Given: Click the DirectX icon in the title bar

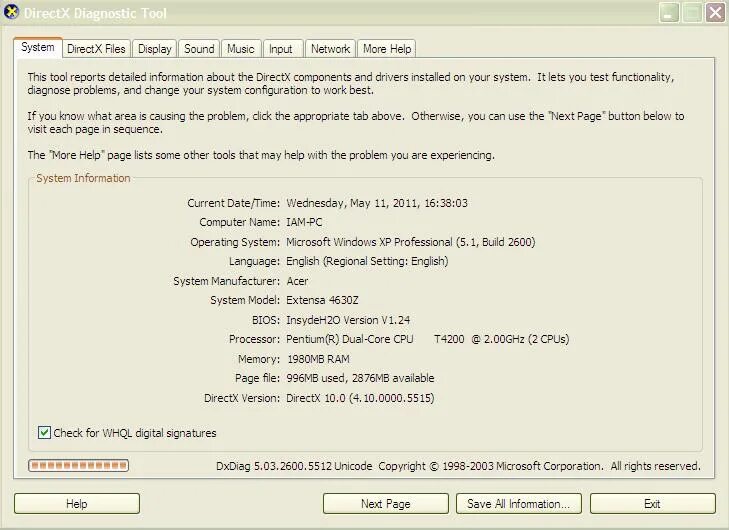Looking at the screenshot, I should (x=11, y=12).
